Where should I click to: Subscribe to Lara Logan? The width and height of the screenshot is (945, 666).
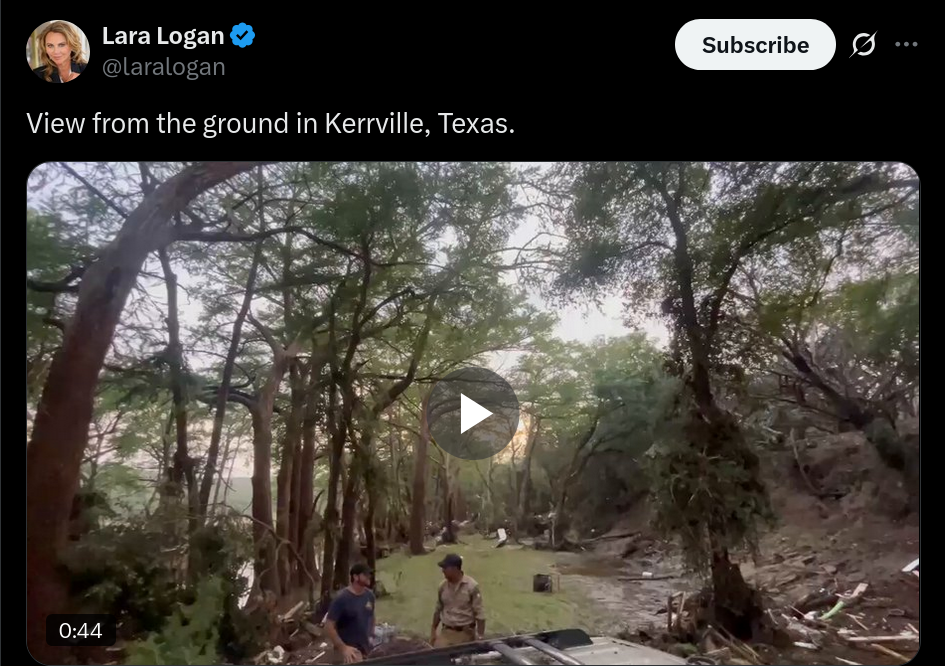(755, 45)
